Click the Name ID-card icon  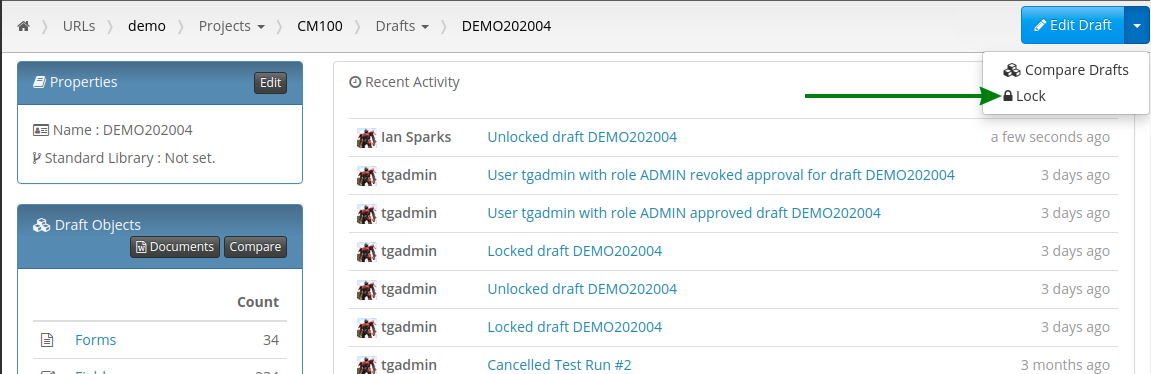tap(41, 130)
